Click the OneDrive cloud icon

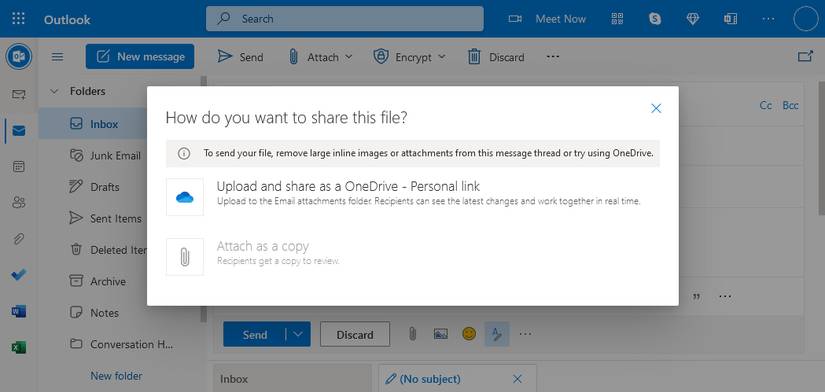185,197
